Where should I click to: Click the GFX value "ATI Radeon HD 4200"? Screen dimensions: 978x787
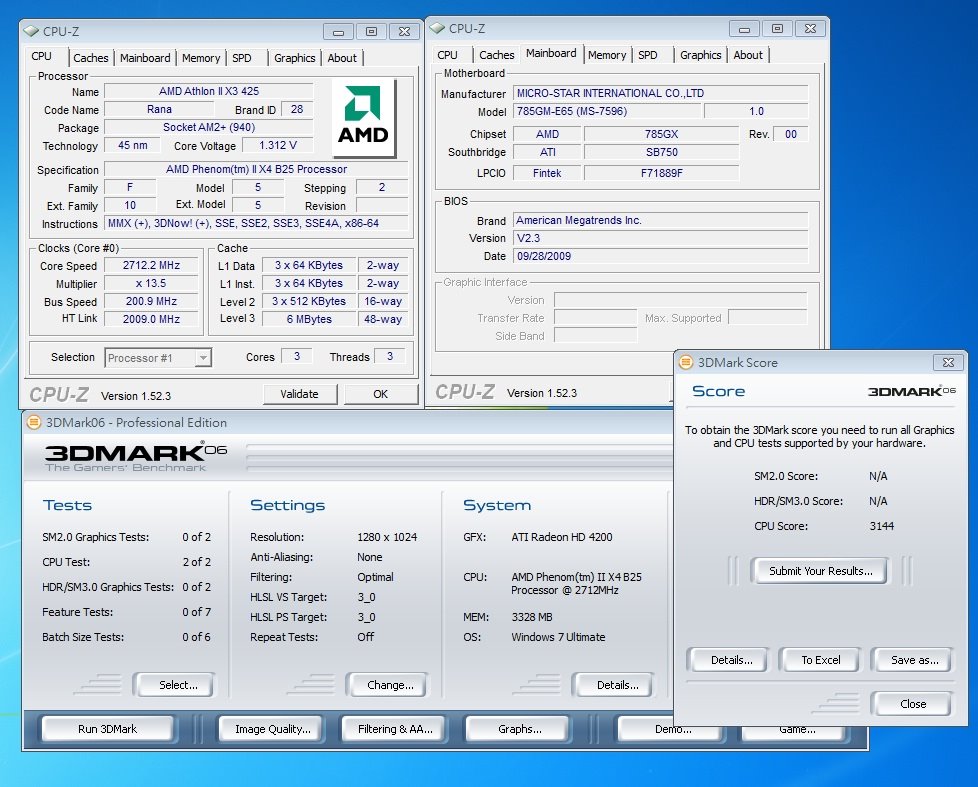point(561,537)
